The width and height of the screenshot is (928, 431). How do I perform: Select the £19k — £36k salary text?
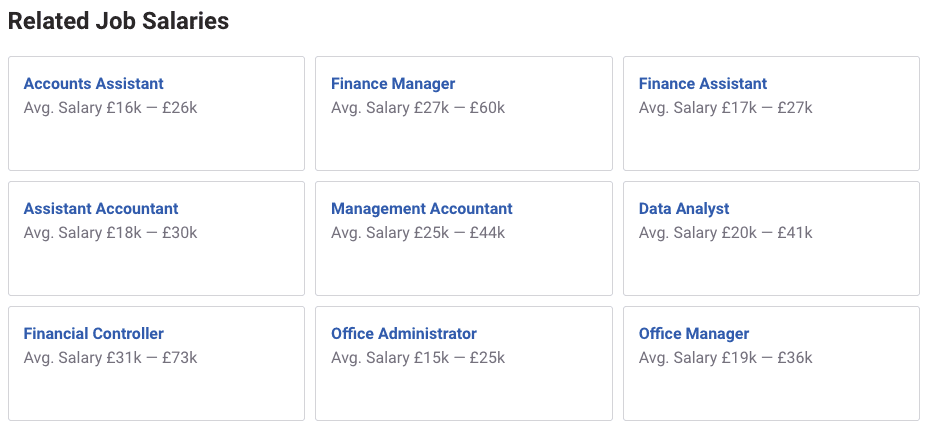[767, 358]
